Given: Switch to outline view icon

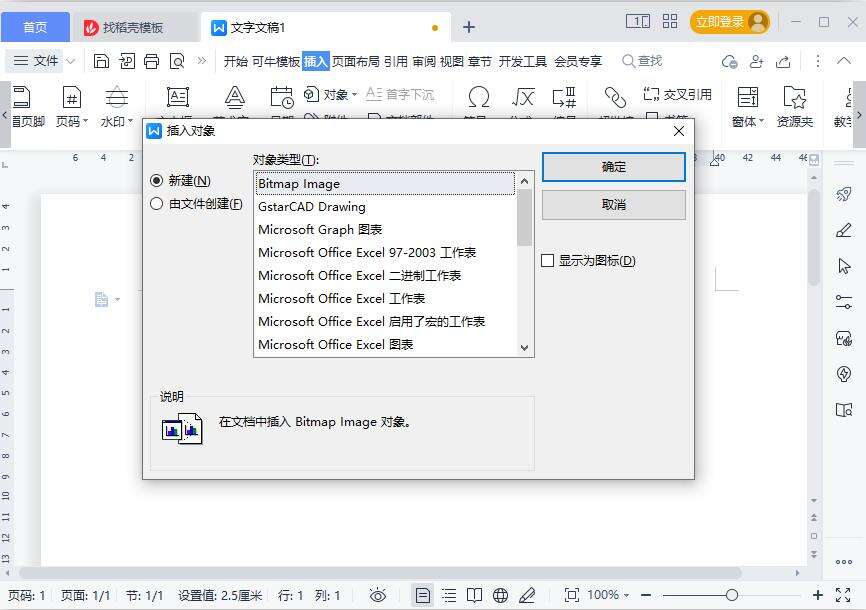Looking at the screenshot, I should coord(449,595).
